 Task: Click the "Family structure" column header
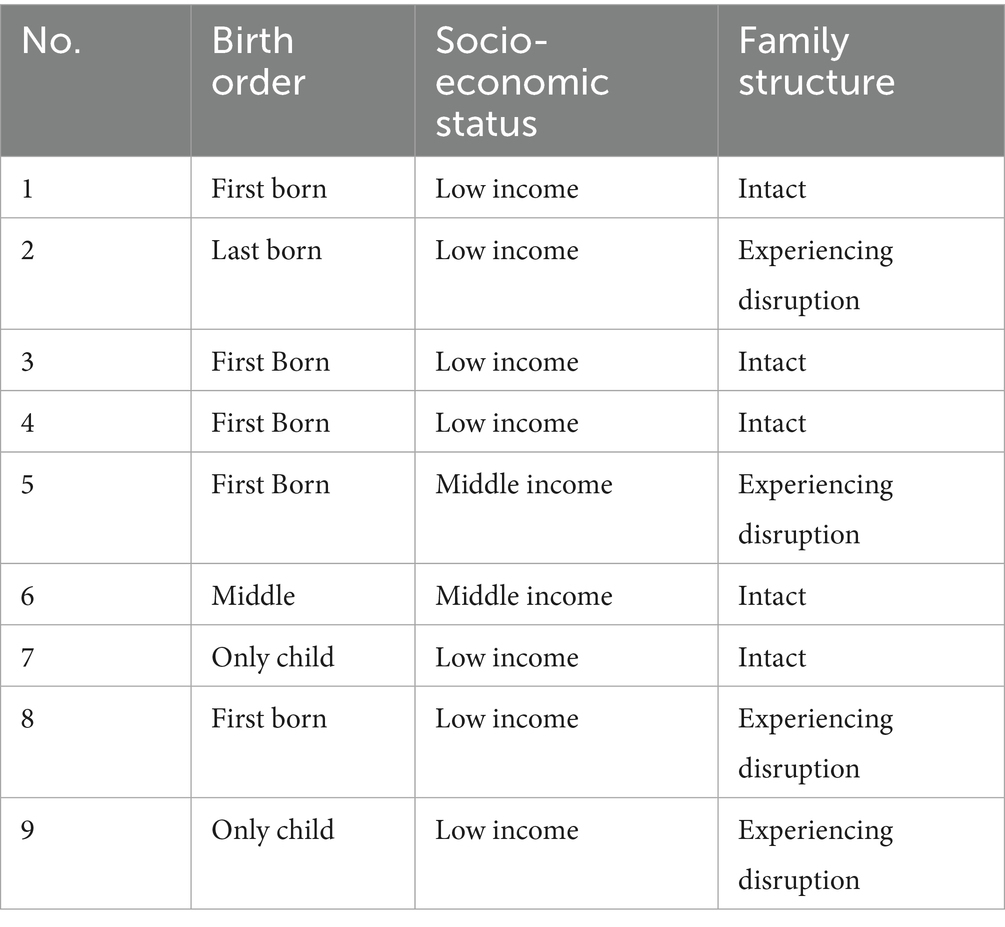816,62
